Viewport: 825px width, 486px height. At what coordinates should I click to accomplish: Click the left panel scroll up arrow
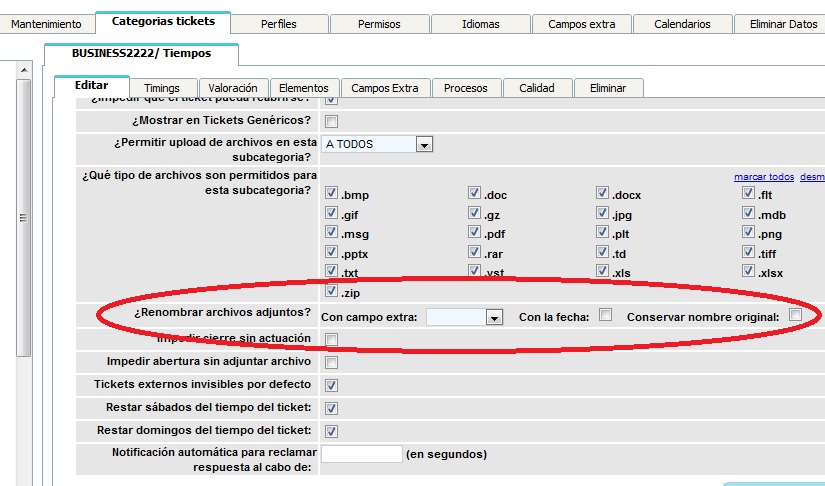(23, 69)
